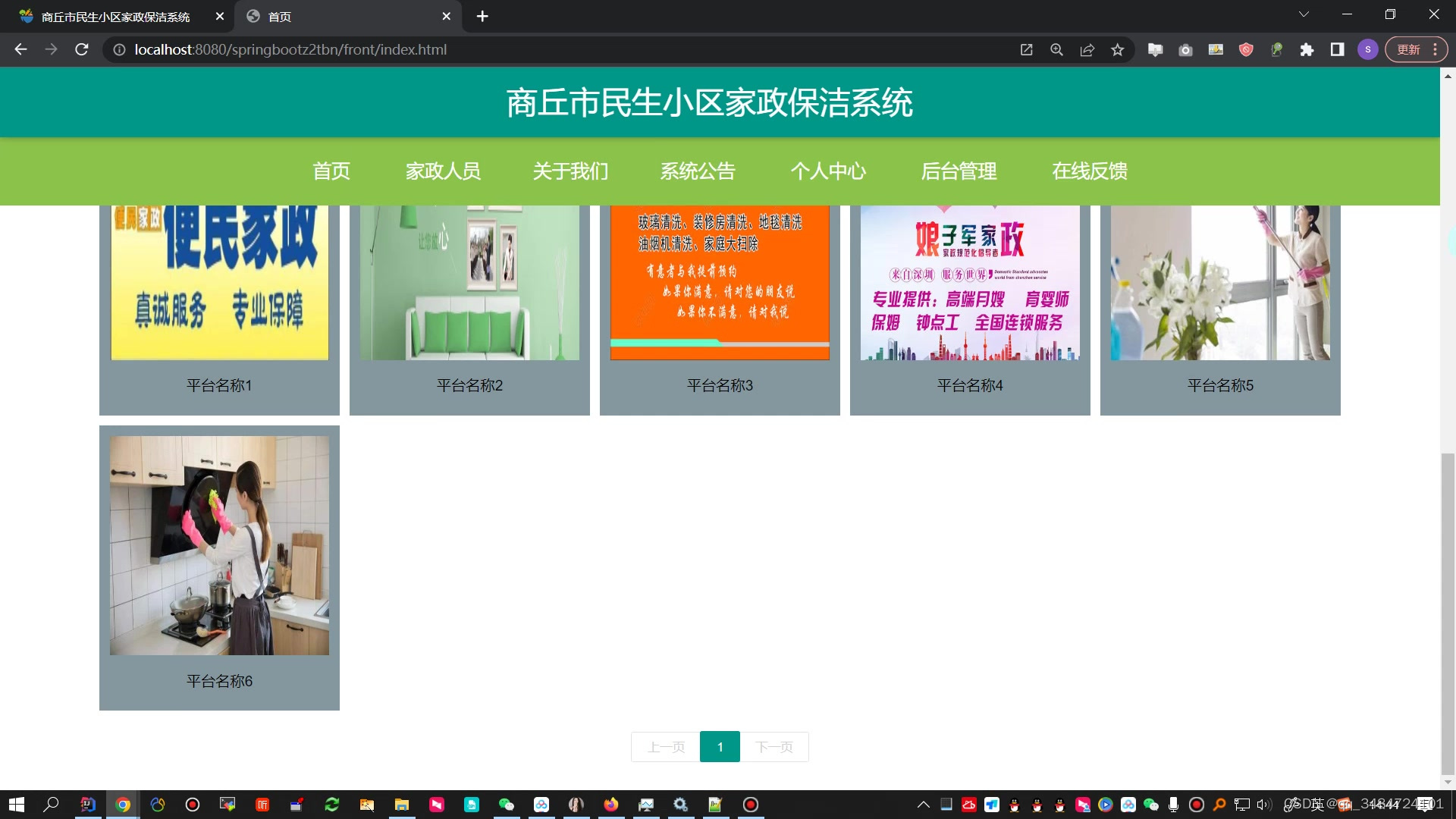Expand the tab search chevron dropdown
The image size is (1456, 819).
pyautogui.click(x=1304, y=14)
